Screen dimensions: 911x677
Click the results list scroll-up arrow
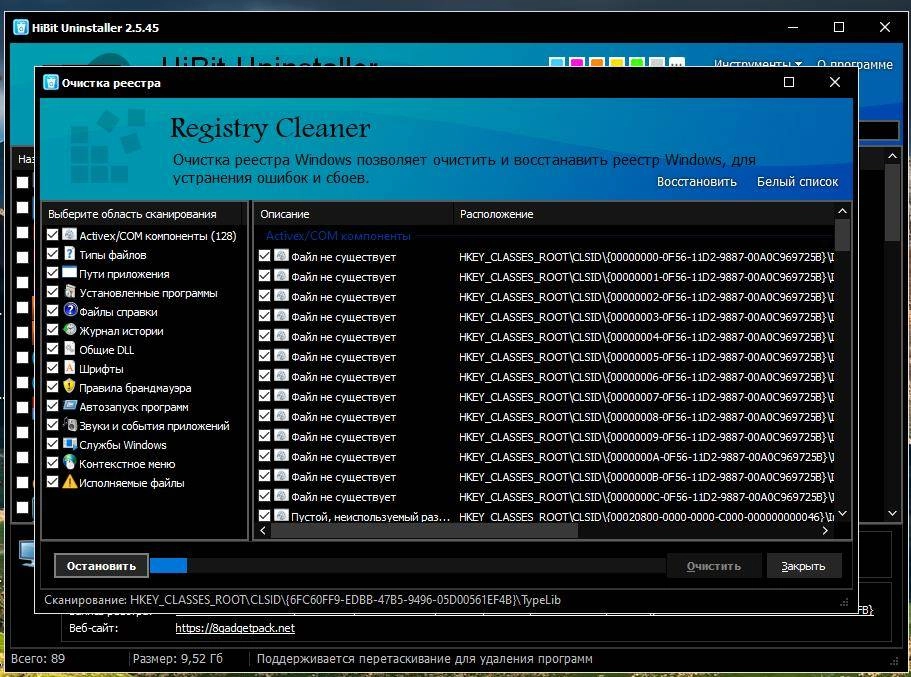click(x=842, y=212)
